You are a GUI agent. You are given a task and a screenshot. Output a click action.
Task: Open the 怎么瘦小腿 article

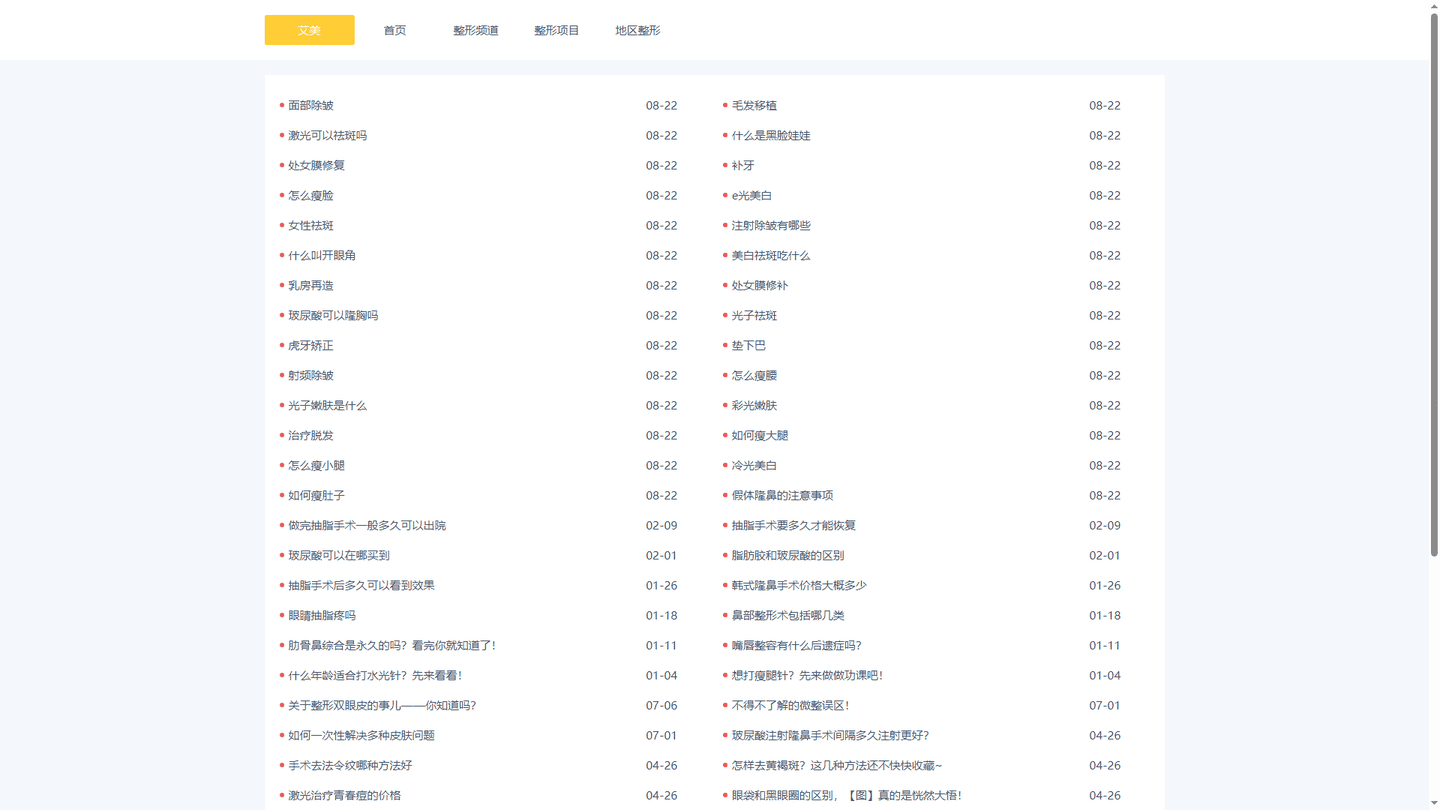click(x=317, y=465)
